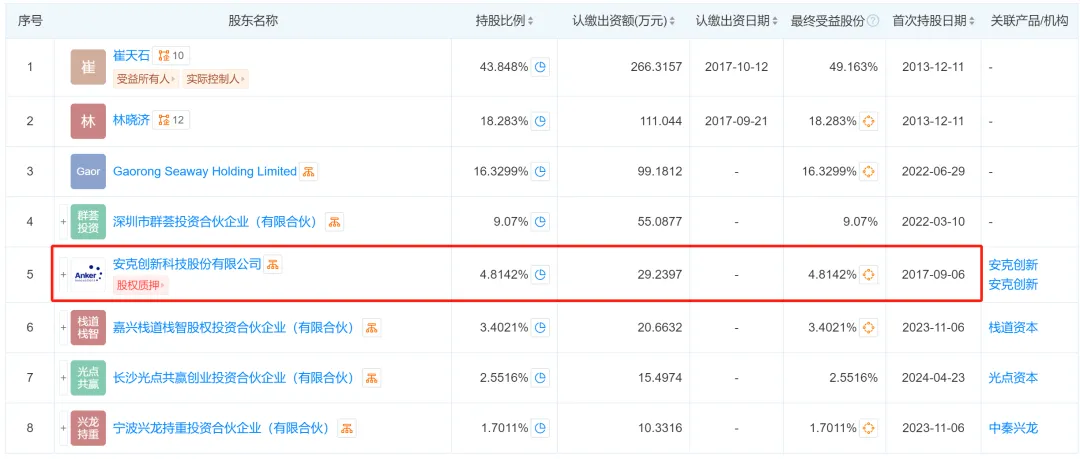Select the 2024-04-23 first holding date

tap(933, 378)
